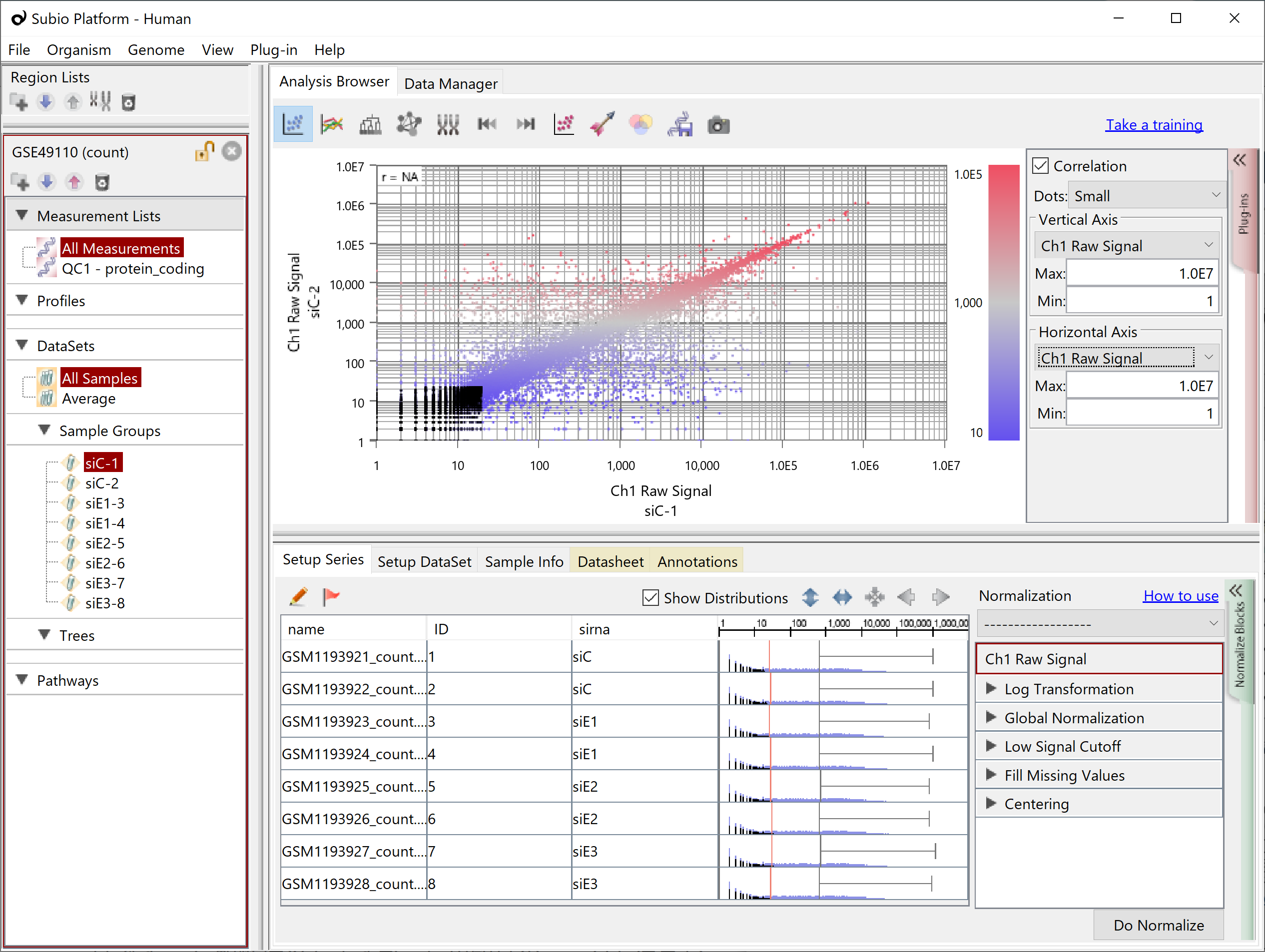Switch to the clustering dendrogram view

point(371,124)
